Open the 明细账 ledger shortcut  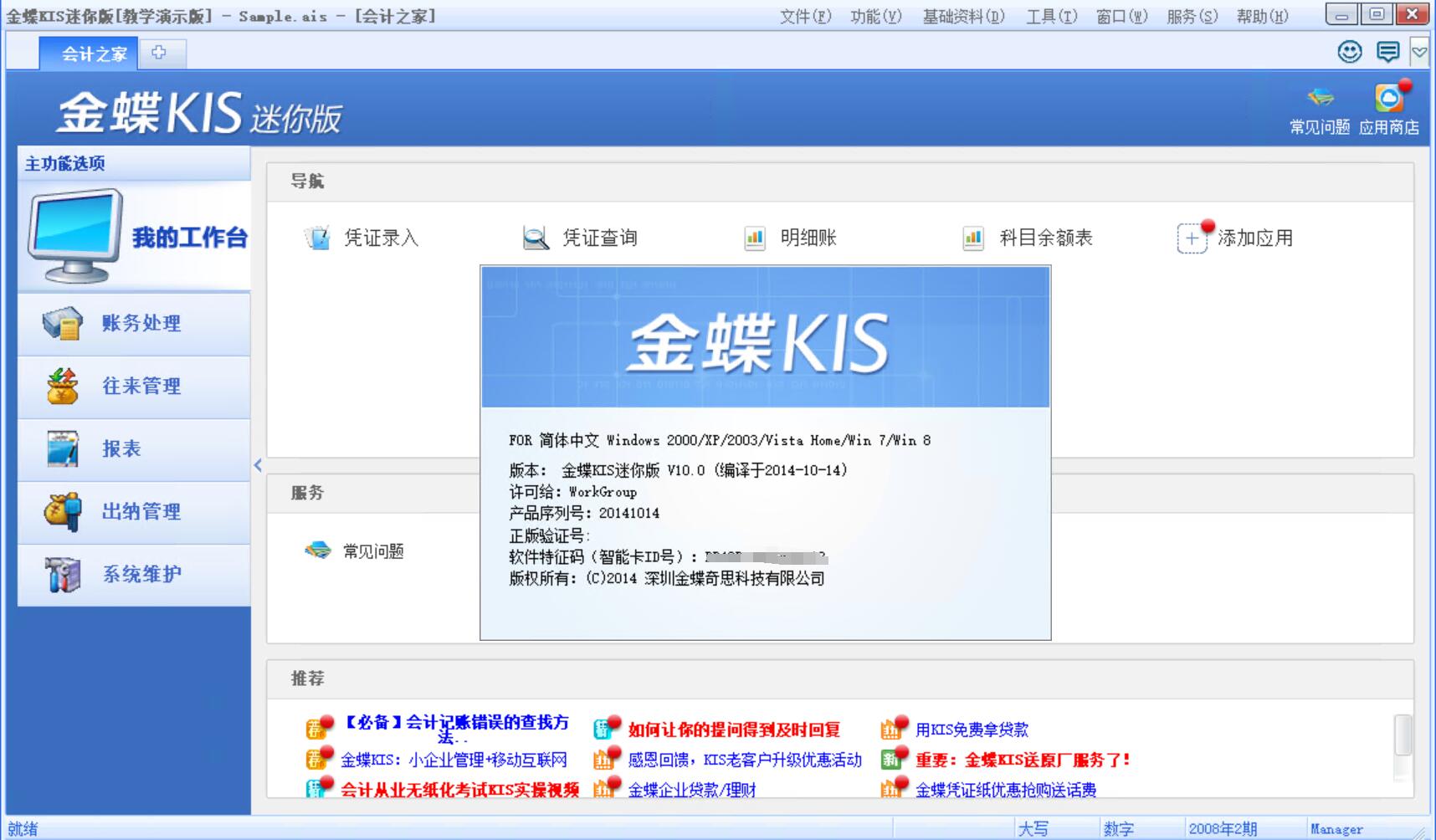790,238
